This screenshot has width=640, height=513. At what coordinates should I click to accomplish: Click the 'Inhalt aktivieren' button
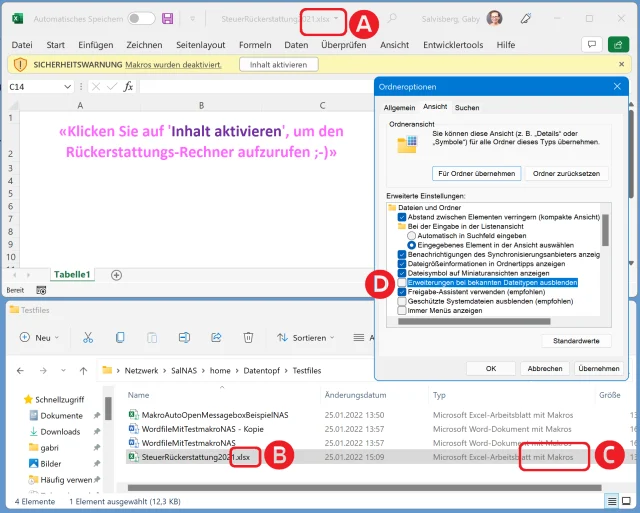[279, 64]
